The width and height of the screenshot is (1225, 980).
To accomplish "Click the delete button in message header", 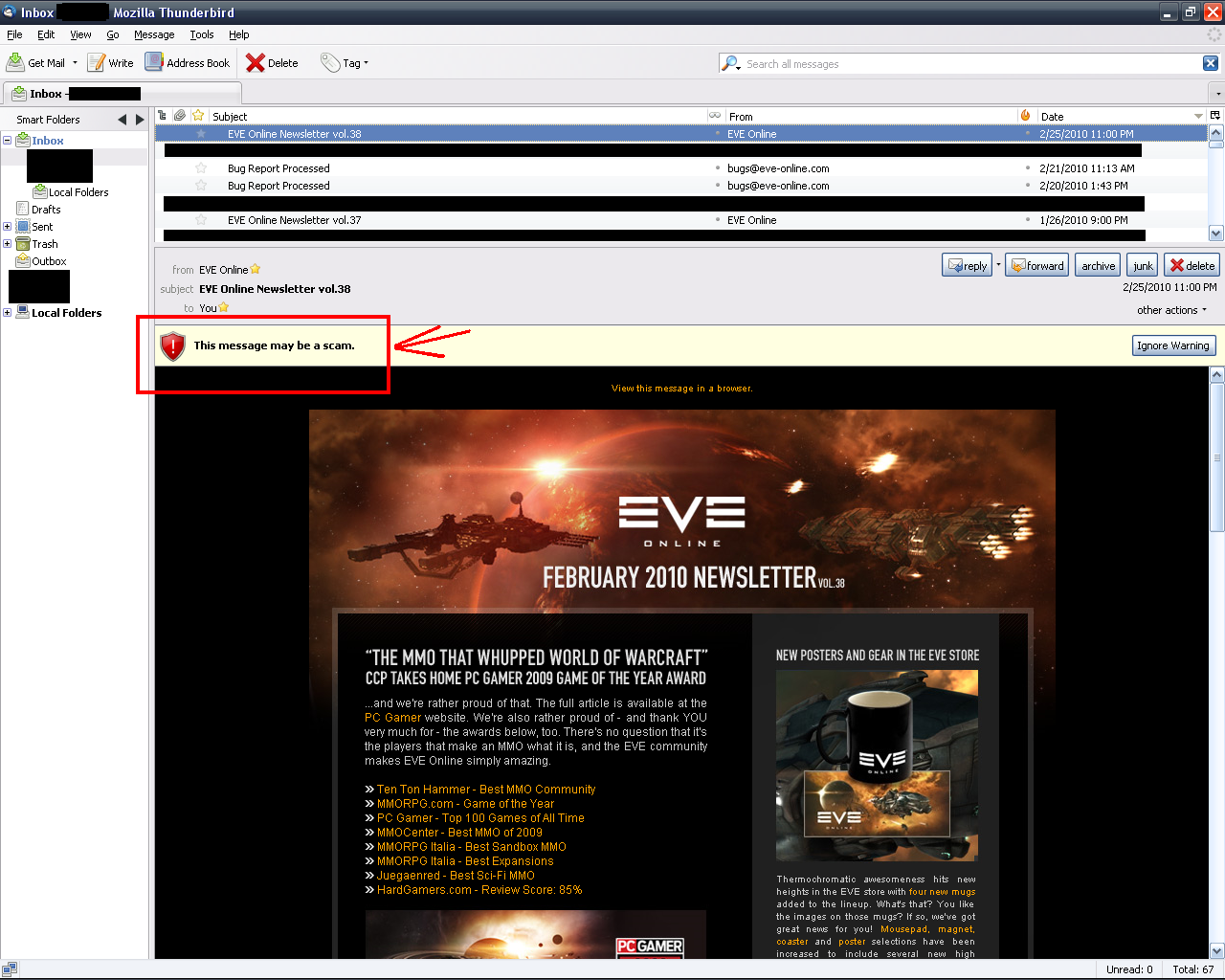I will click(1192, 265).
